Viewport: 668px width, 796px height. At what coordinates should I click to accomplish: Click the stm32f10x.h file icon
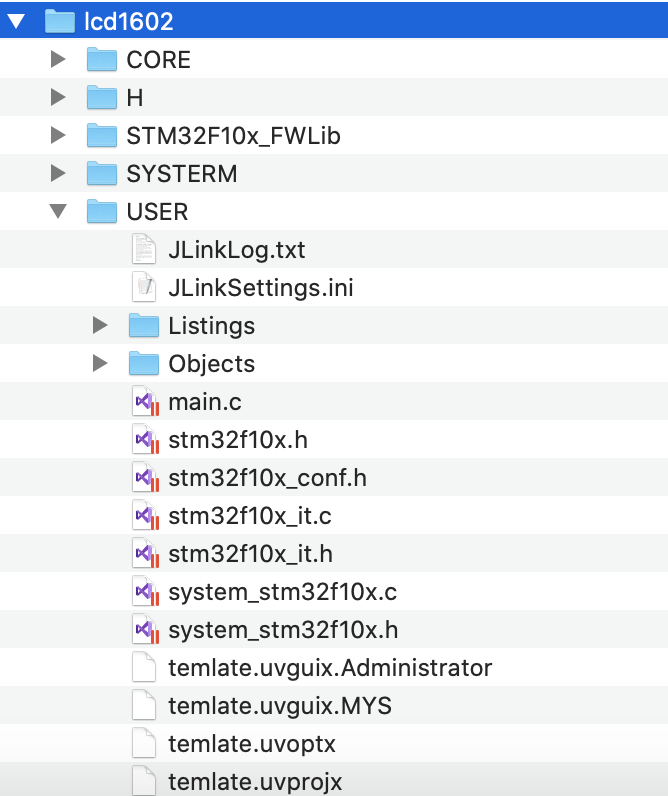tap(146, 440)
